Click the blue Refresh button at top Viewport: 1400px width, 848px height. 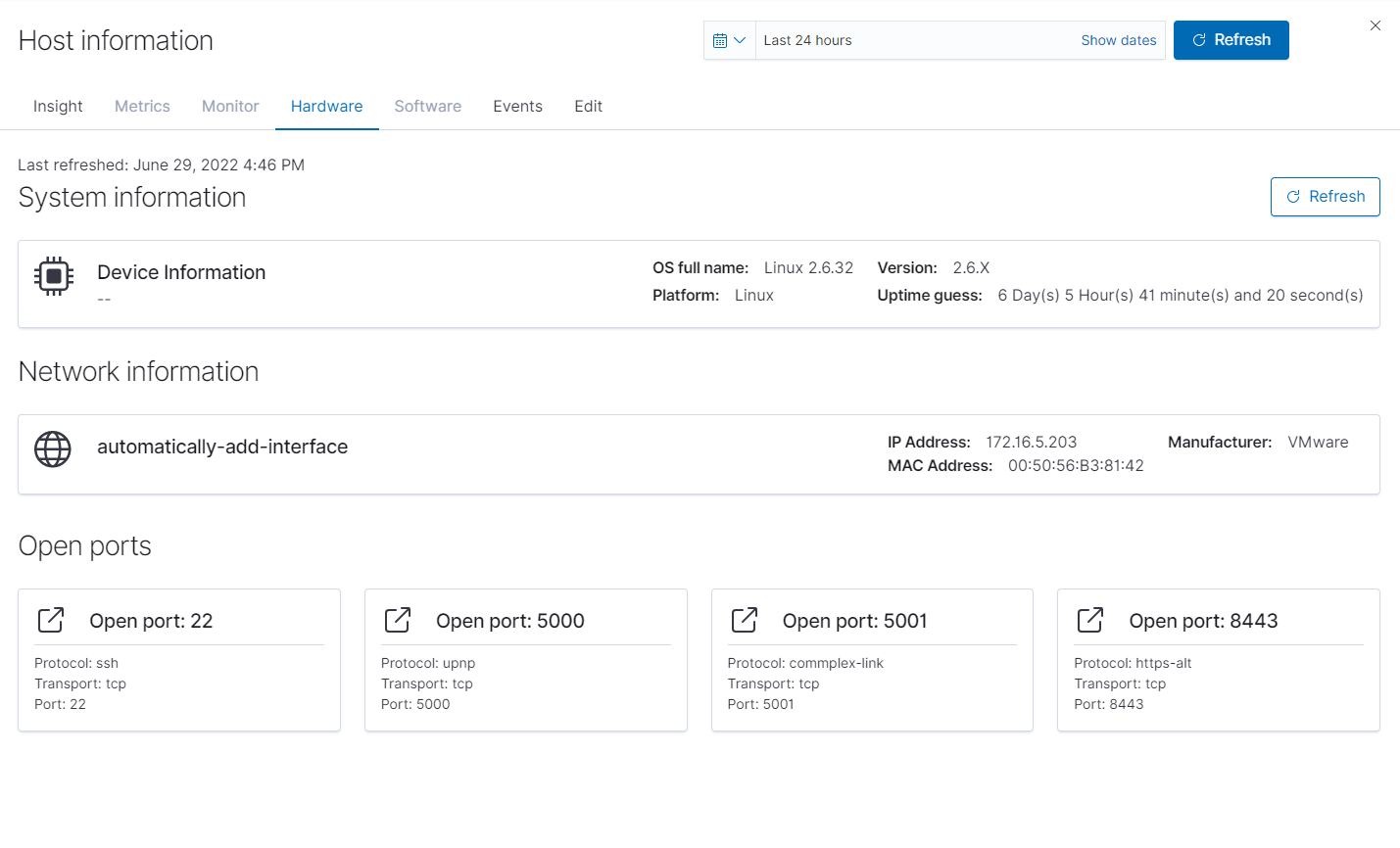(1231, 40)
